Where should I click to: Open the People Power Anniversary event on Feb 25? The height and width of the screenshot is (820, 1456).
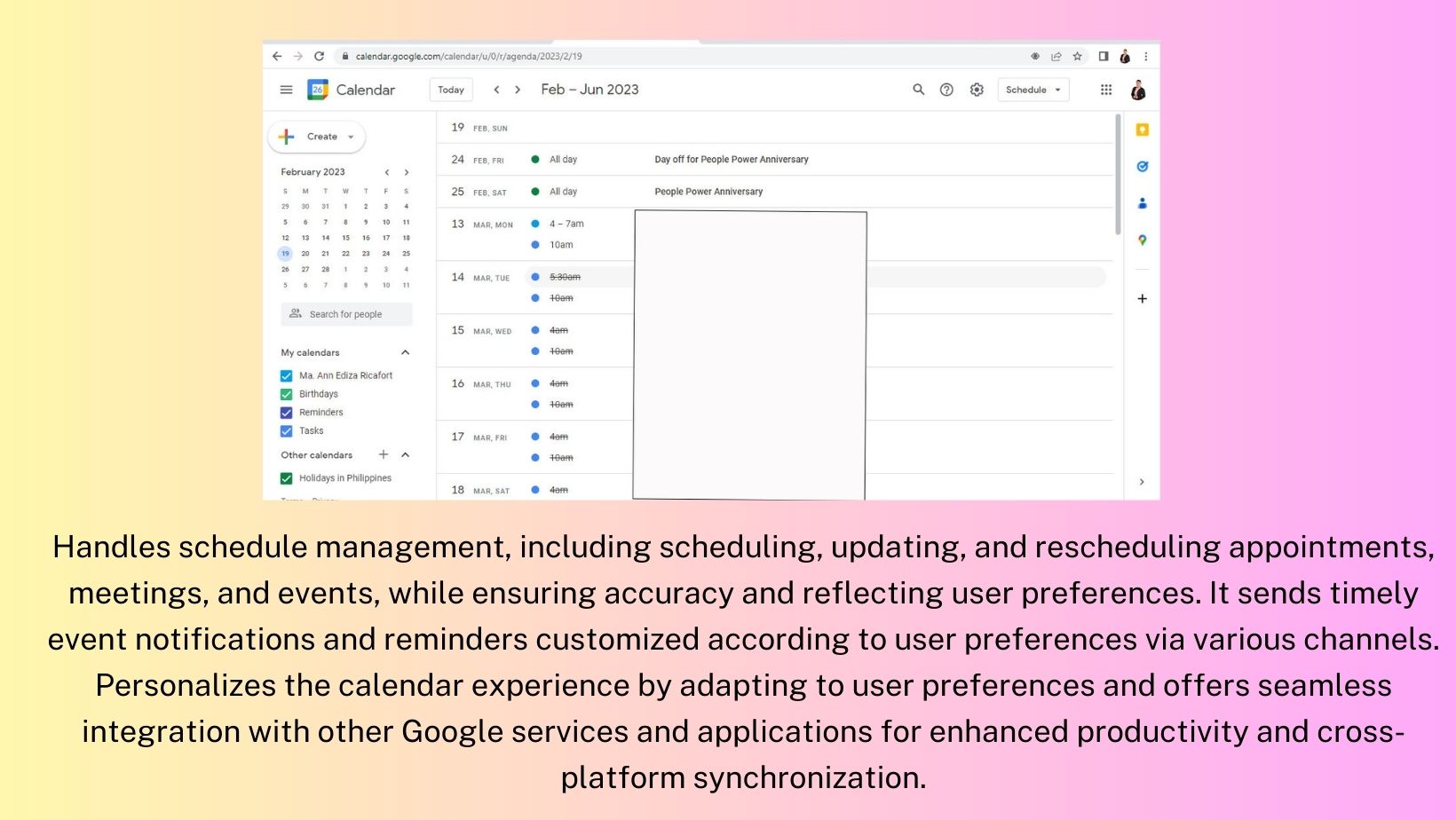point(708,192)
